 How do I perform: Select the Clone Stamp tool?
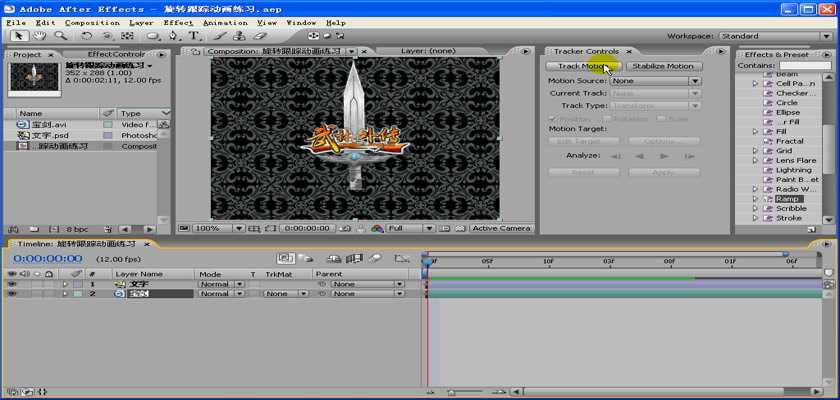(x=240, y=36)
